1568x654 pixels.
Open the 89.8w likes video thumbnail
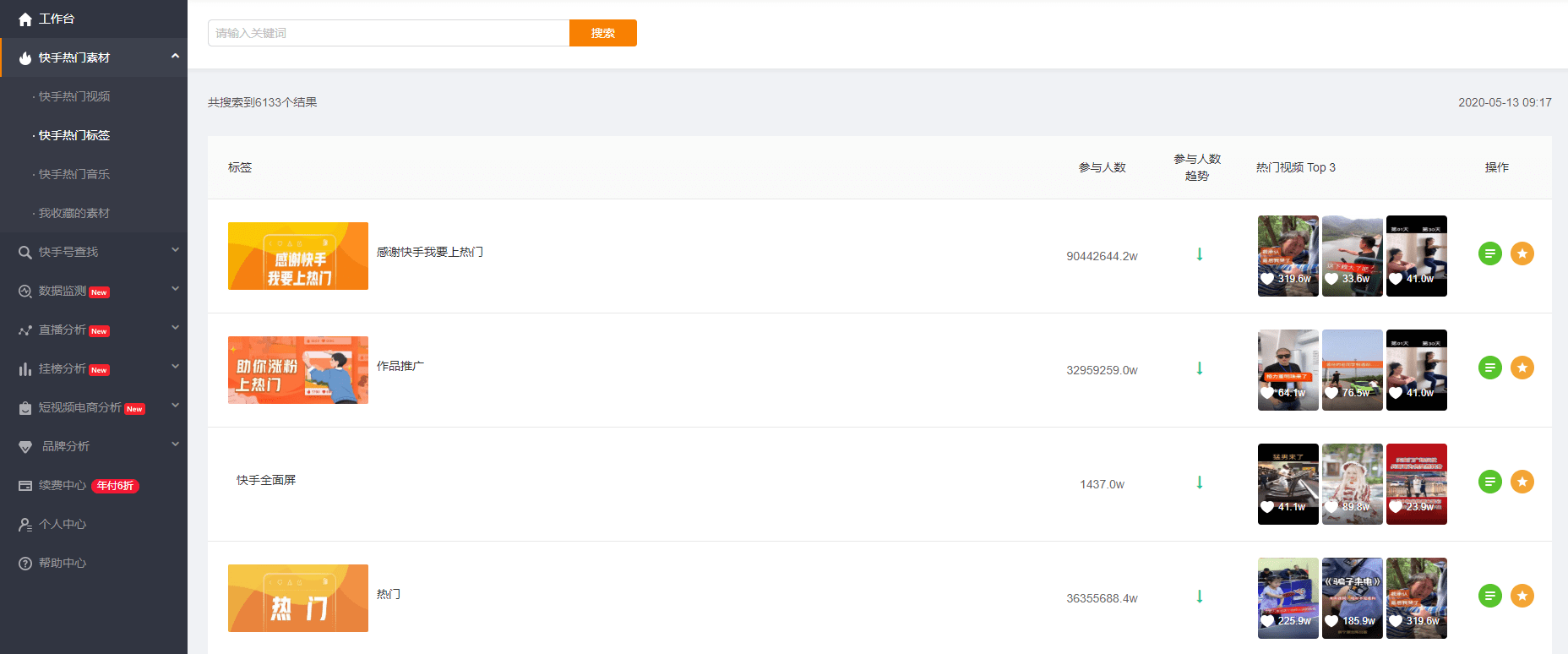[x=1352, y=483]
